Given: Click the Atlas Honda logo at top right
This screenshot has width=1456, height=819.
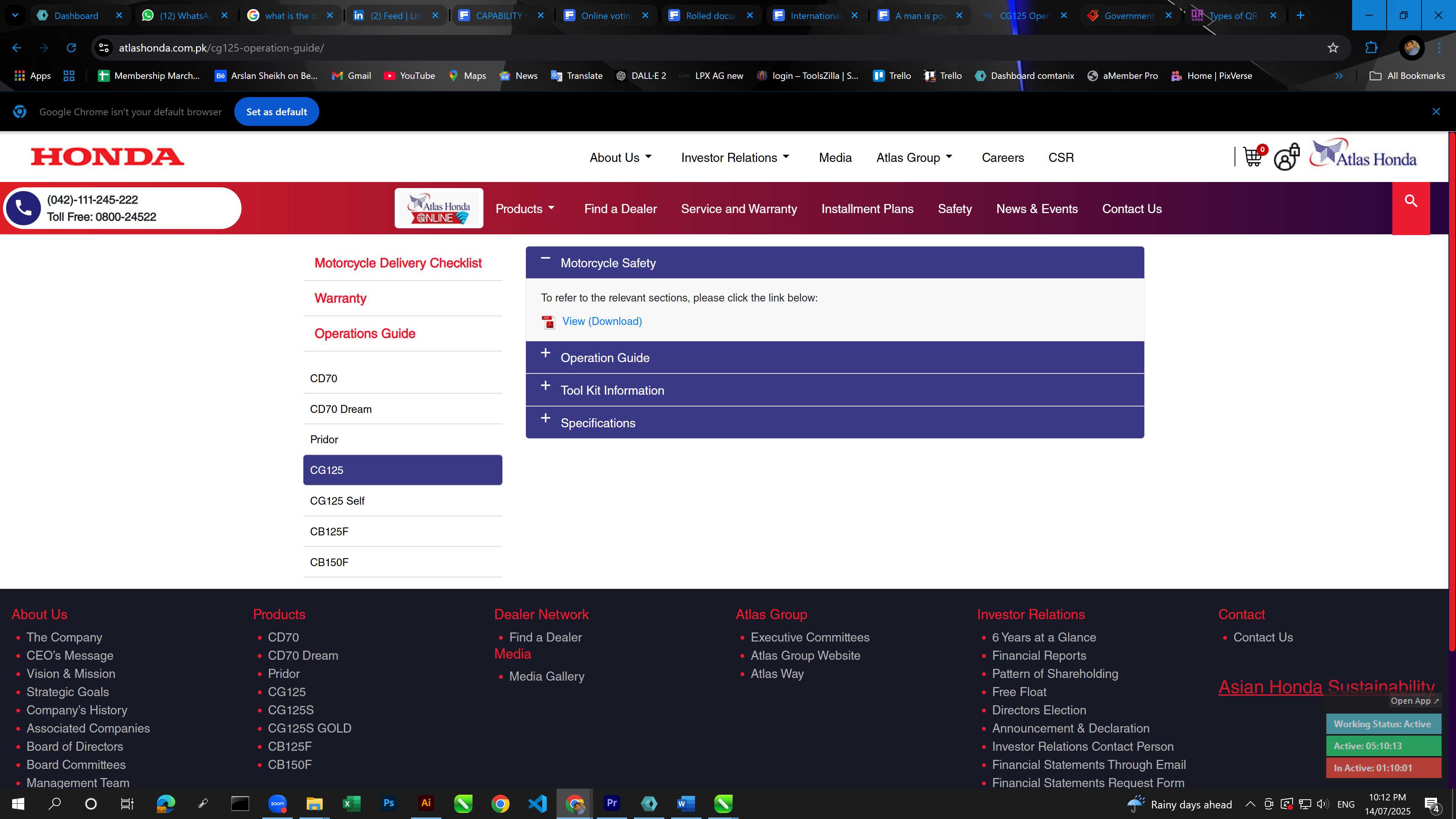Looking at the screenshot, I should tap(1363, 154).
